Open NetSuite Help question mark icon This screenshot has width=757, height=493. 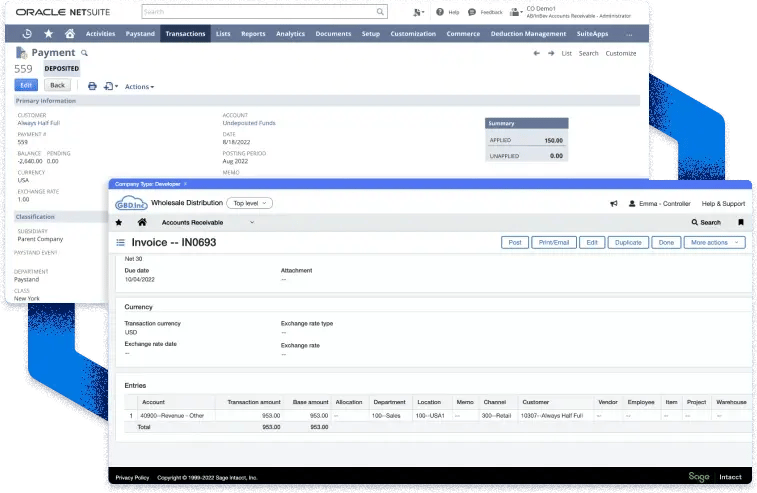[440, 12]
